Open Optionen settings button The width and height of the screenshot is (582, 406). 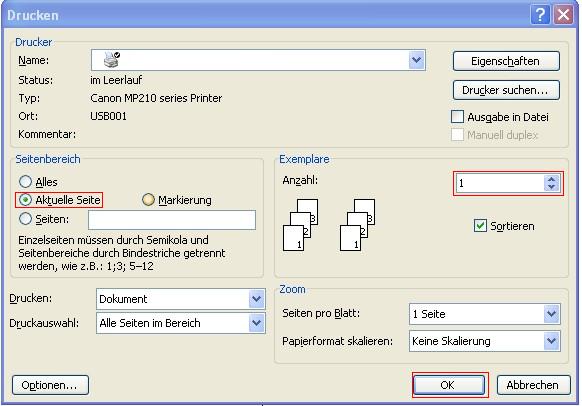[x=50, y=385]
